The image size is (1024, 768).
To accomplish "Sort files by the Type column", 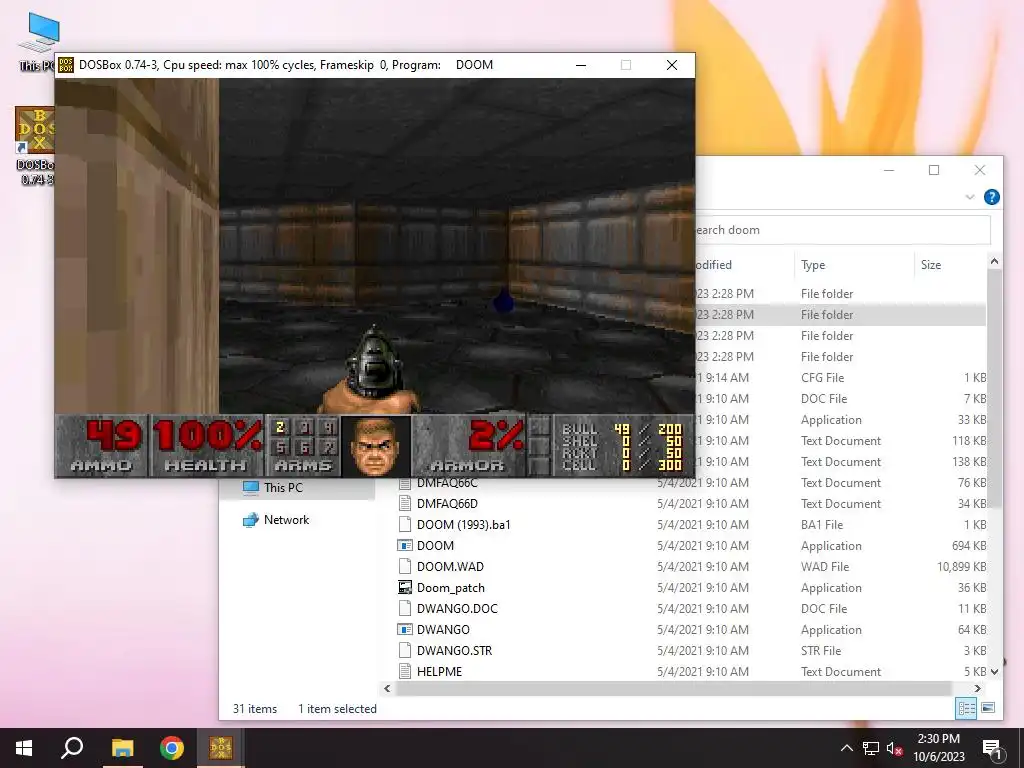I will click(x=854, y=264).
